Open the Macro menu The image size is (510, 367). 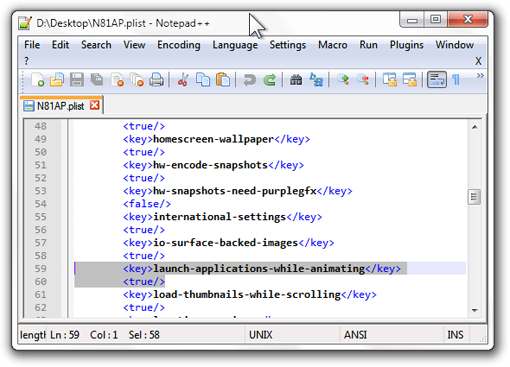(x=333, y=45)
